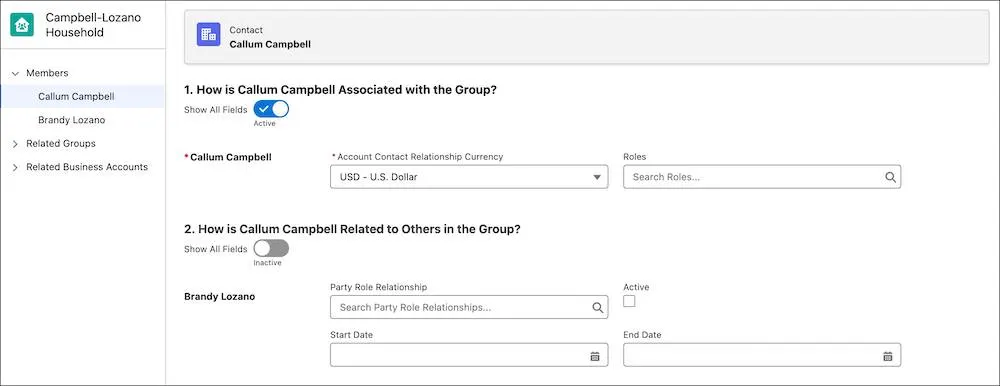Enable section 2 Show All Fields toggle
Screen dimensions: 1000x386
(271, 248)
